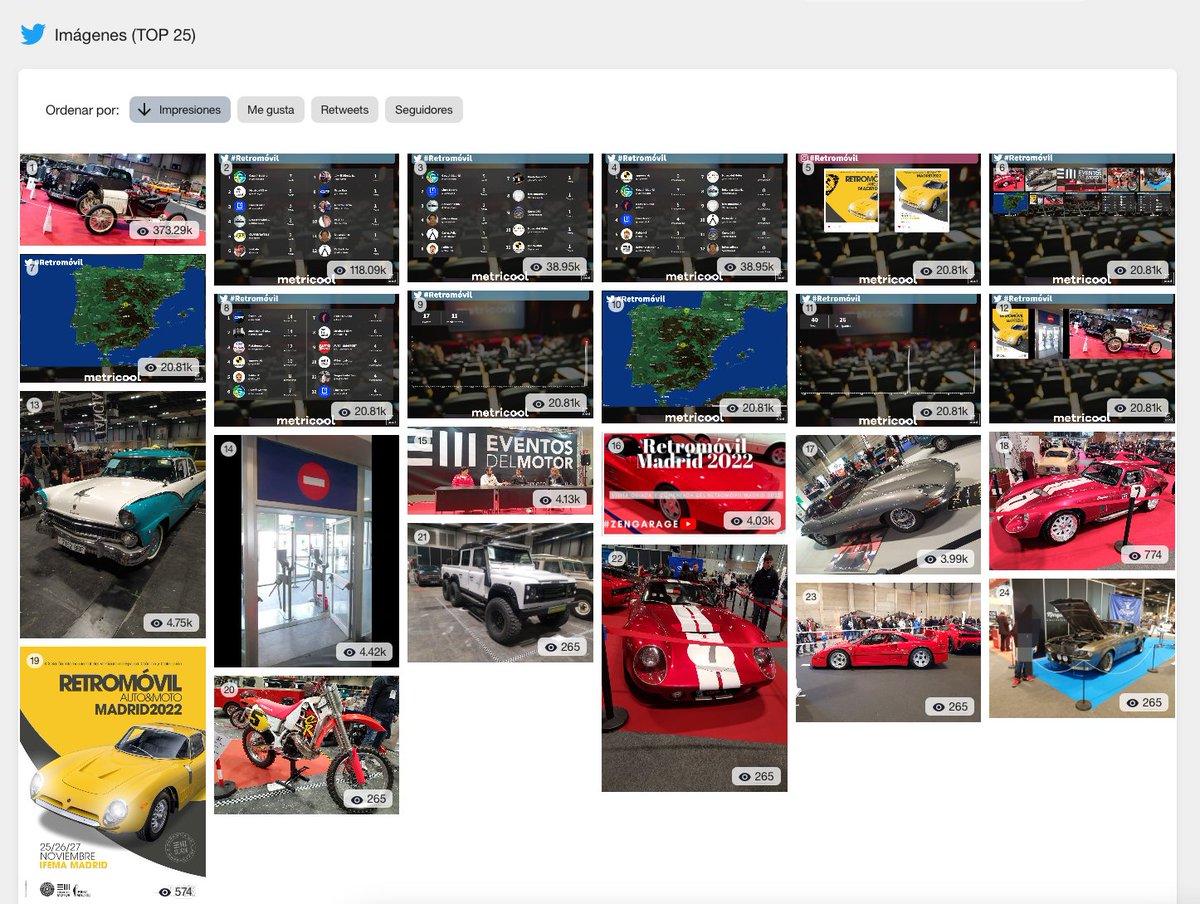
Task: Click the 4.03k impressions badge
Action: point(752,520)
